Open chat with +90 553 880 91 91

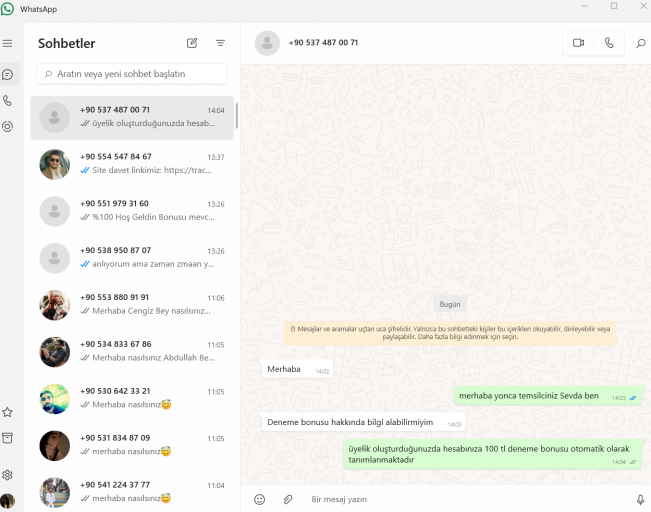pyautogui.click(x=132, y=305)
